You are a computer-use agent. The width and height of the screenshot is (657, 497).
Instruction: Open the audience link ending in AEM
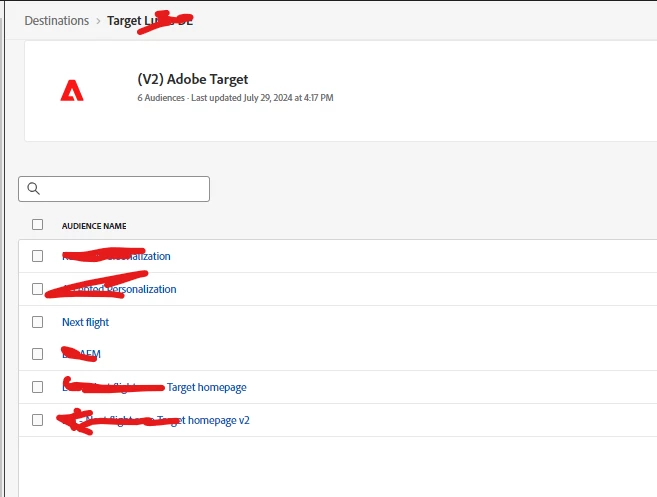click(x=81, y=354)
